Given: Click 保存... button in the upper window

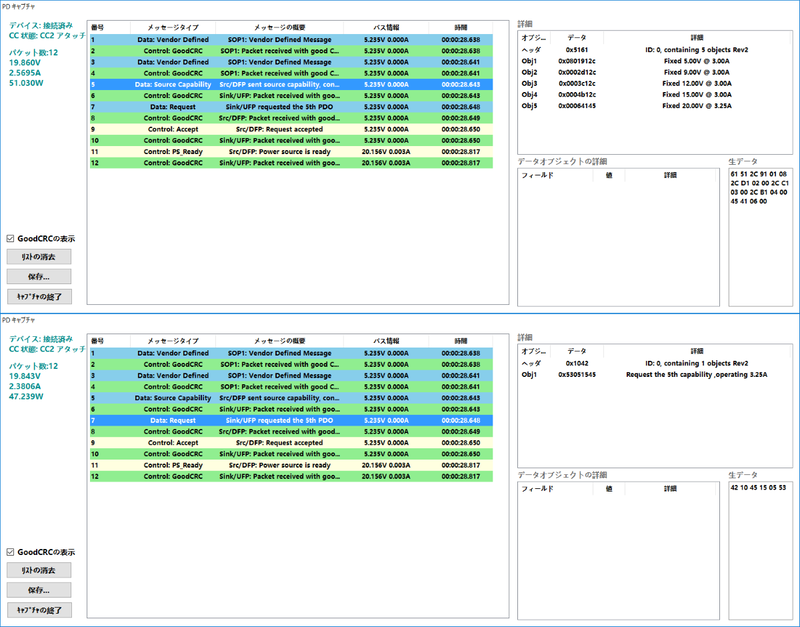Looking at the screenshot, I should click(x=39, y=277).
